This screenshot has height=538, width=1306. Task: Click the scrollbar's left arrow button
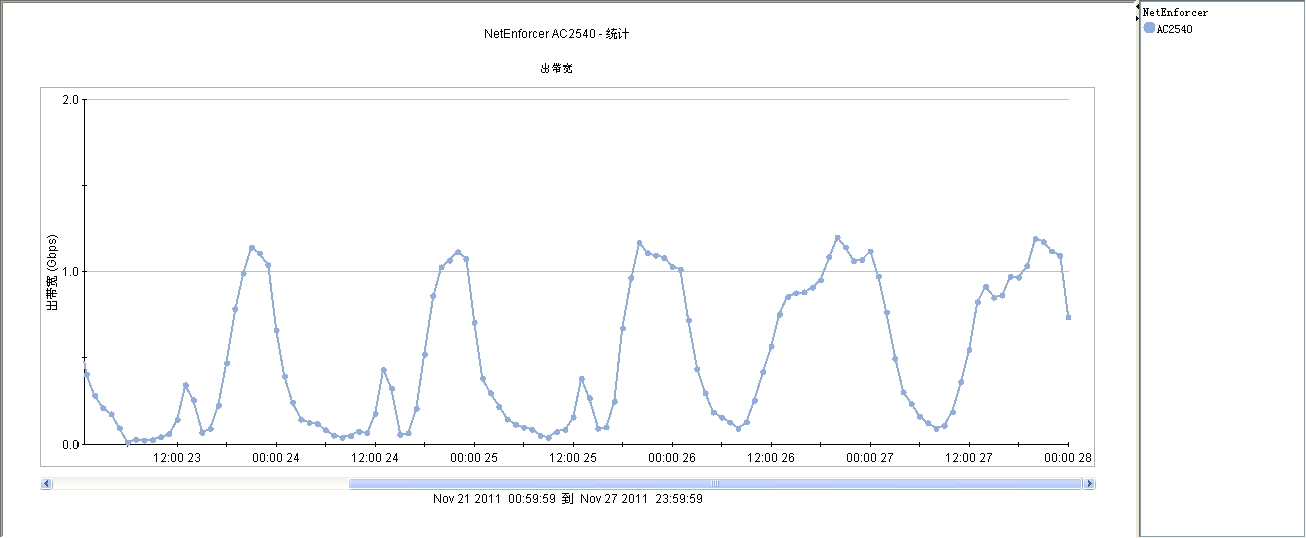46,484
